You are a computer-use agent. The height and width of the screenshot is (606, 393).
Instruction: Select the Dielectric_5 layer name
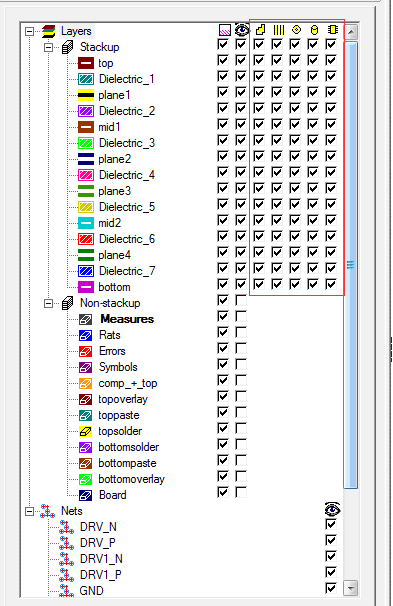[127, 207]
